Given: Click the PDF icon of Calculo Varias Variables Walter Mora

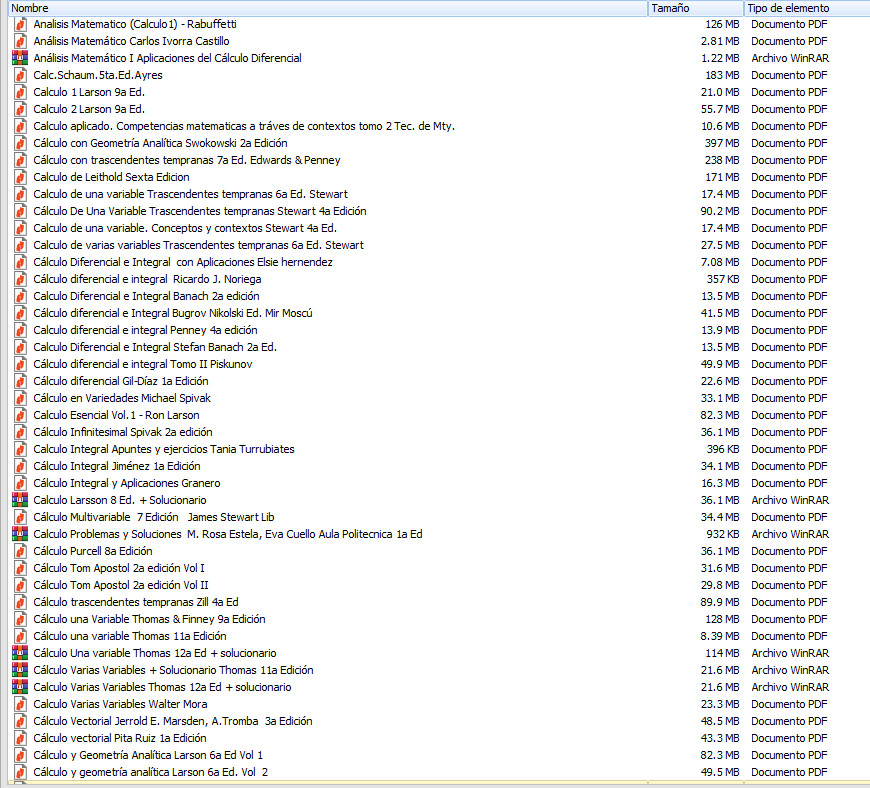Looking at the screenshot, I should pyautogui.click(x=20, y=704).
